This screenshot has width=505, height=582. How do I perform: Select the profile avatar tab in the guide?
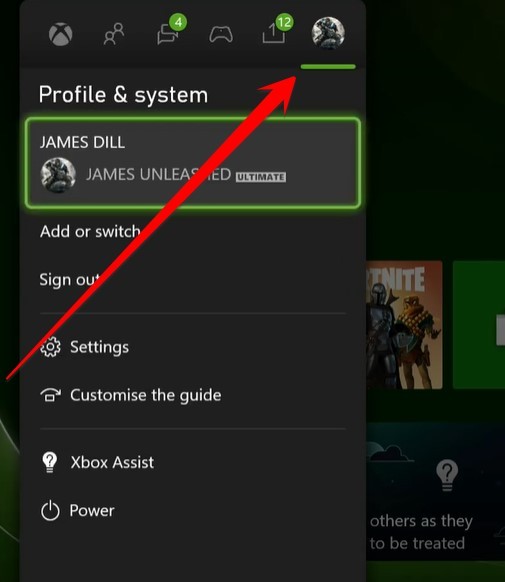pyautogui.click(x=328, y=33)
